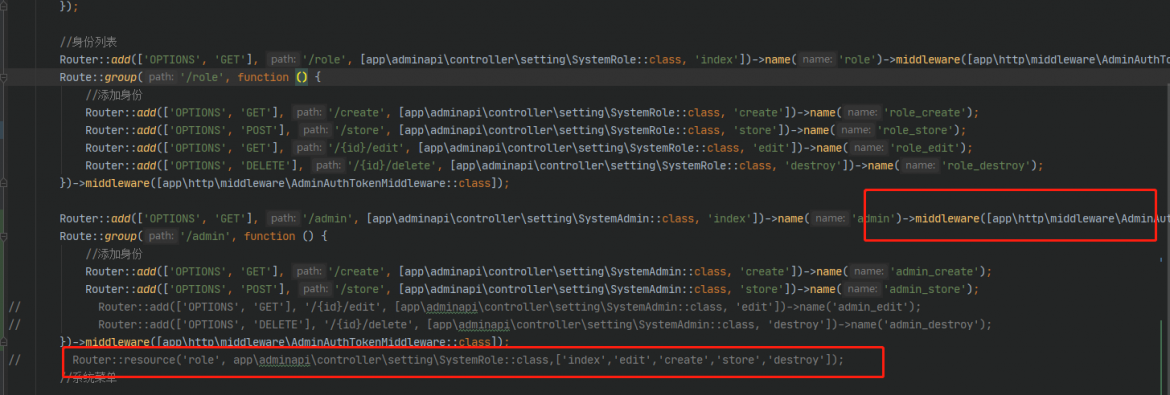Image resolution: width=1170 pixels, height=395 pixels.
Task: Click the highlighted parentheses after function in role group
Action: click(x=301, y=77)
